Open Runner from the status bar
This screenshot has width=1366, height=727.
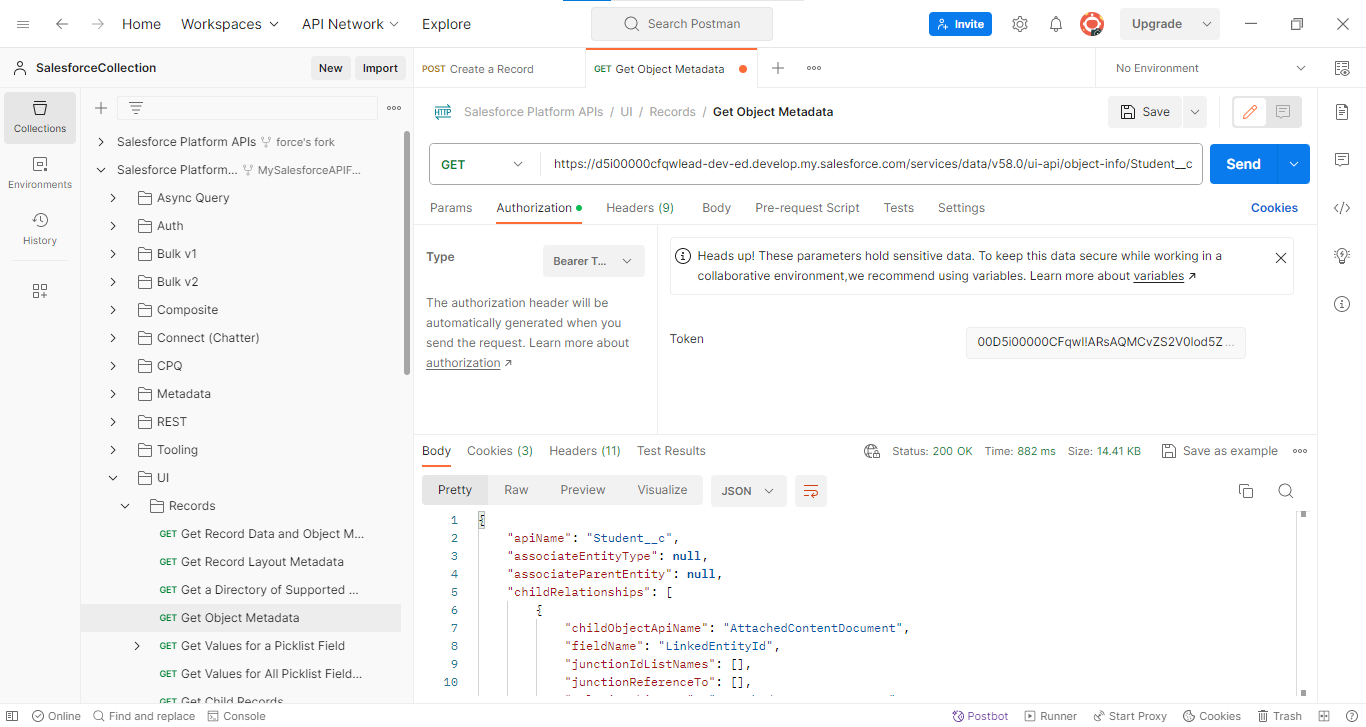pyautogui.click(x=1050, y=716)
